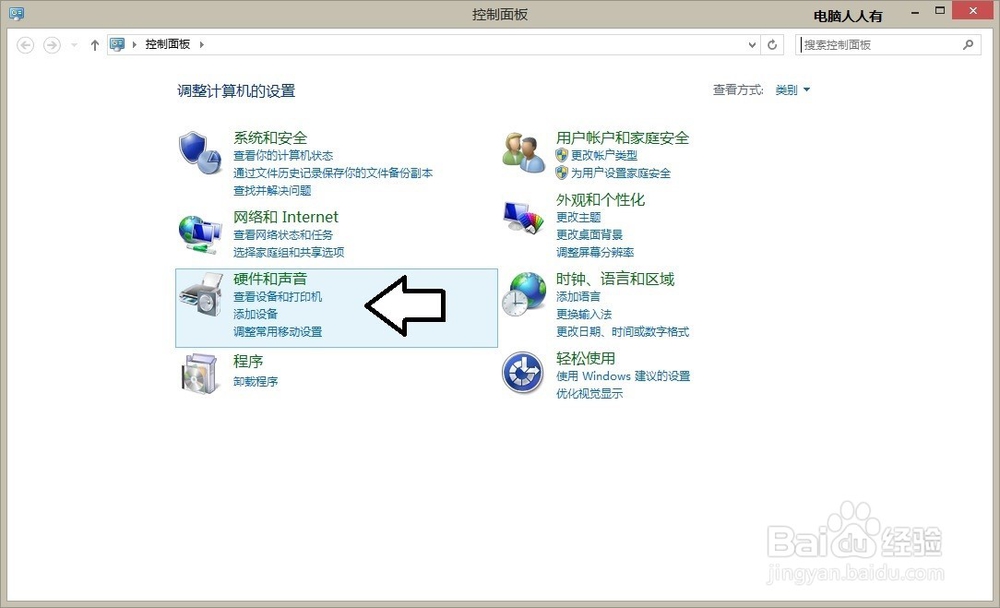
Task: Expand the address bar history dropdown
Action: (753, 45)
